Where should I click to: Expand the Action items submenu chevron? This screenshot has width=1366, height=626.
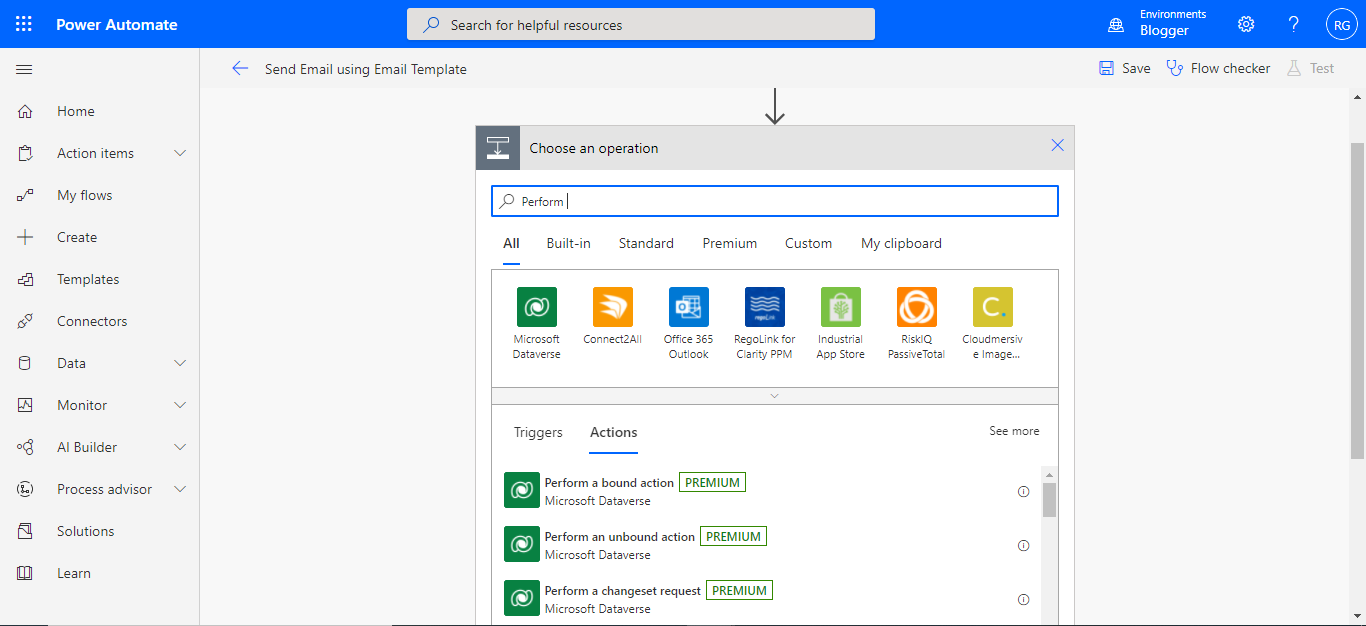click(x=180, y=153)
